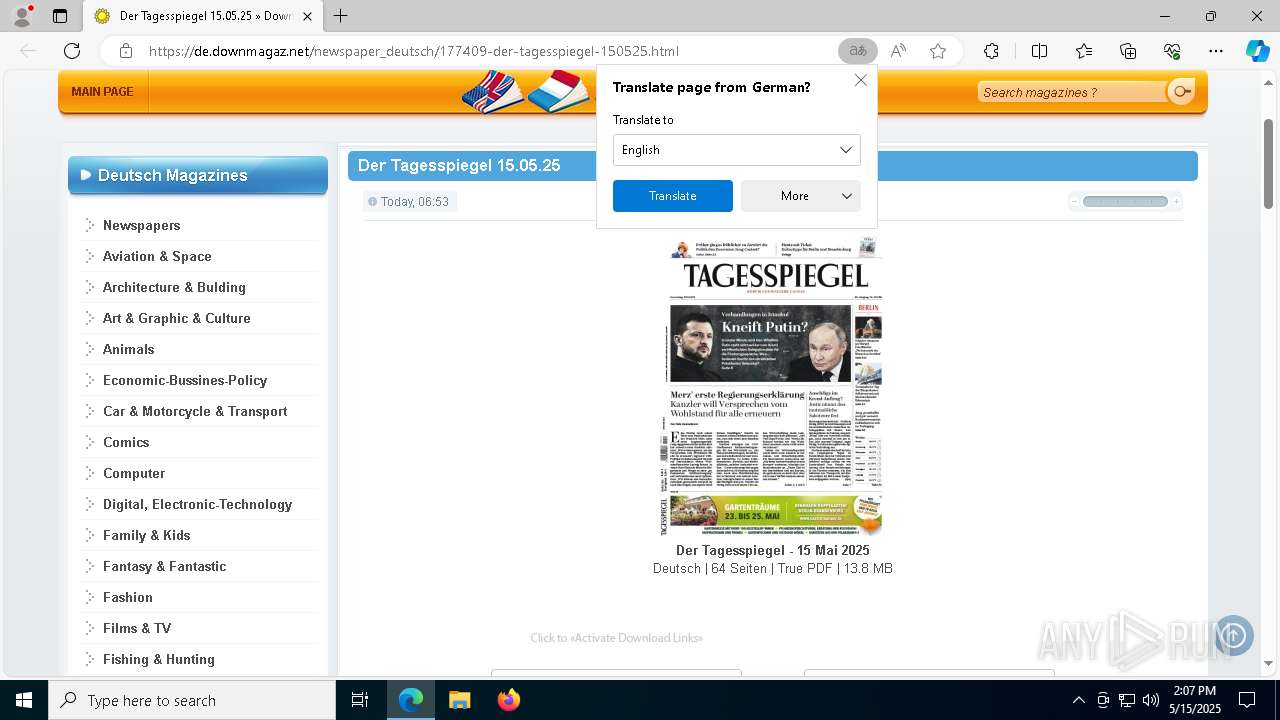Open Fishing & Hunting category
1280x720 pixels.
[x=158, y=659]
